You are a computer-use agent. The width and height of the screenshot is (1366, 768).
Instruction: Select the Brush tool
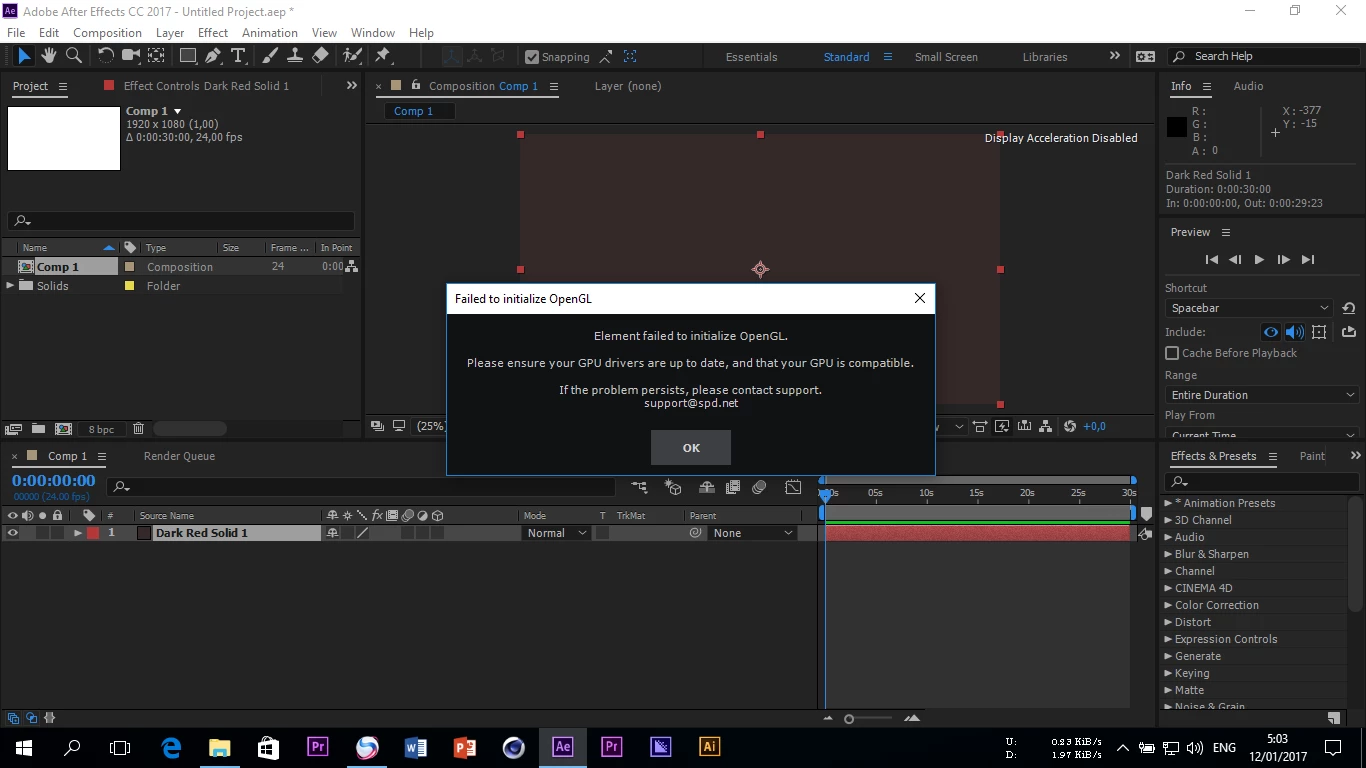click(270, 56)
